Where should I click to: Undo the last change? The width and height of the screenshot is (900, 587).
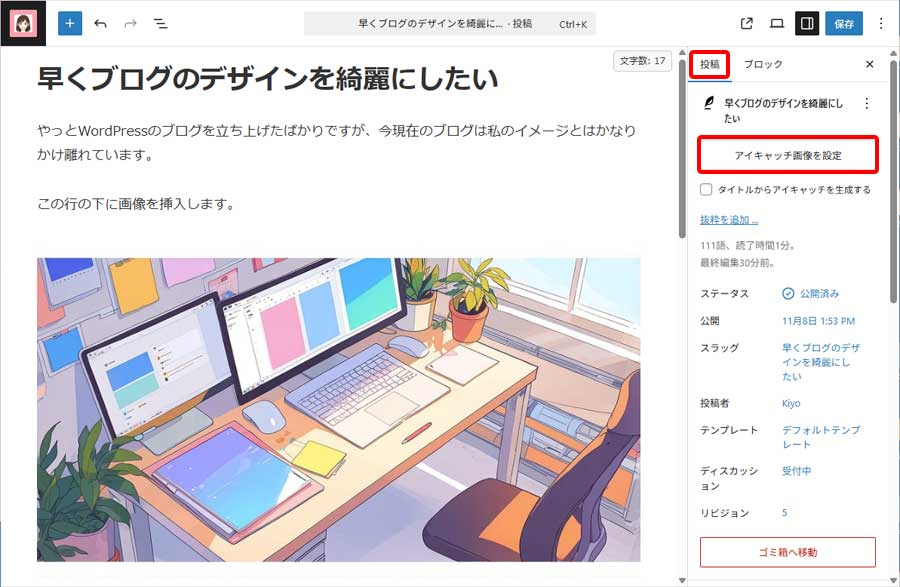(x=99, y=22)
